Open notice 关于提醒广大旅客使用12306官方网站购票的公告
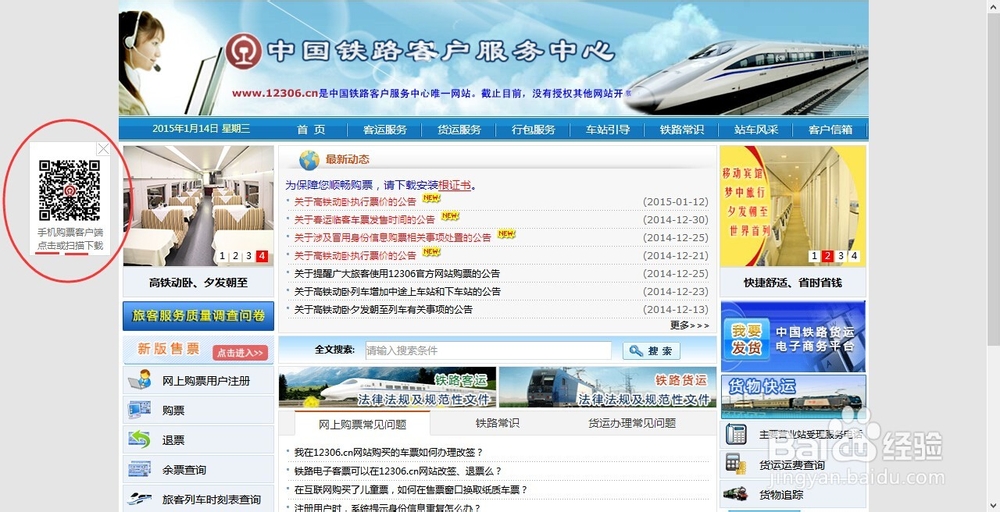 tap(397, 274)
